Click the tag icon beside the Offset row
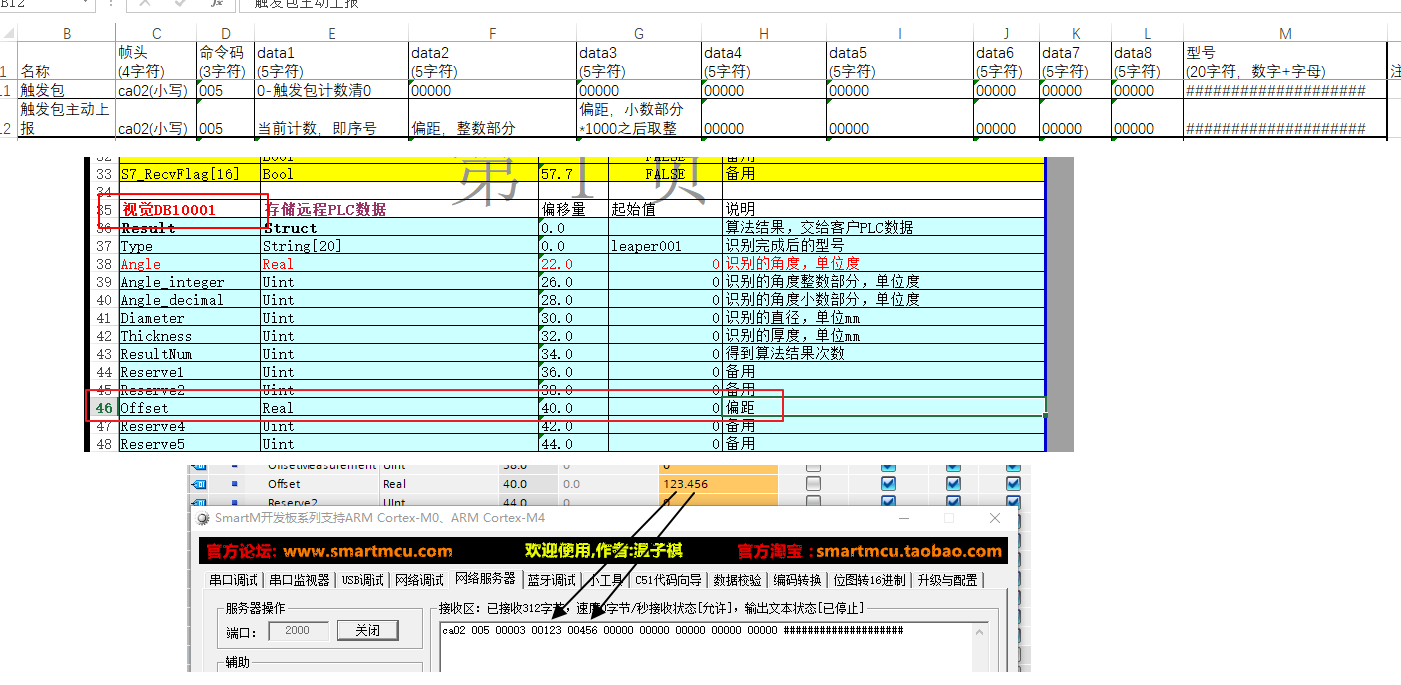 point(198,484)
